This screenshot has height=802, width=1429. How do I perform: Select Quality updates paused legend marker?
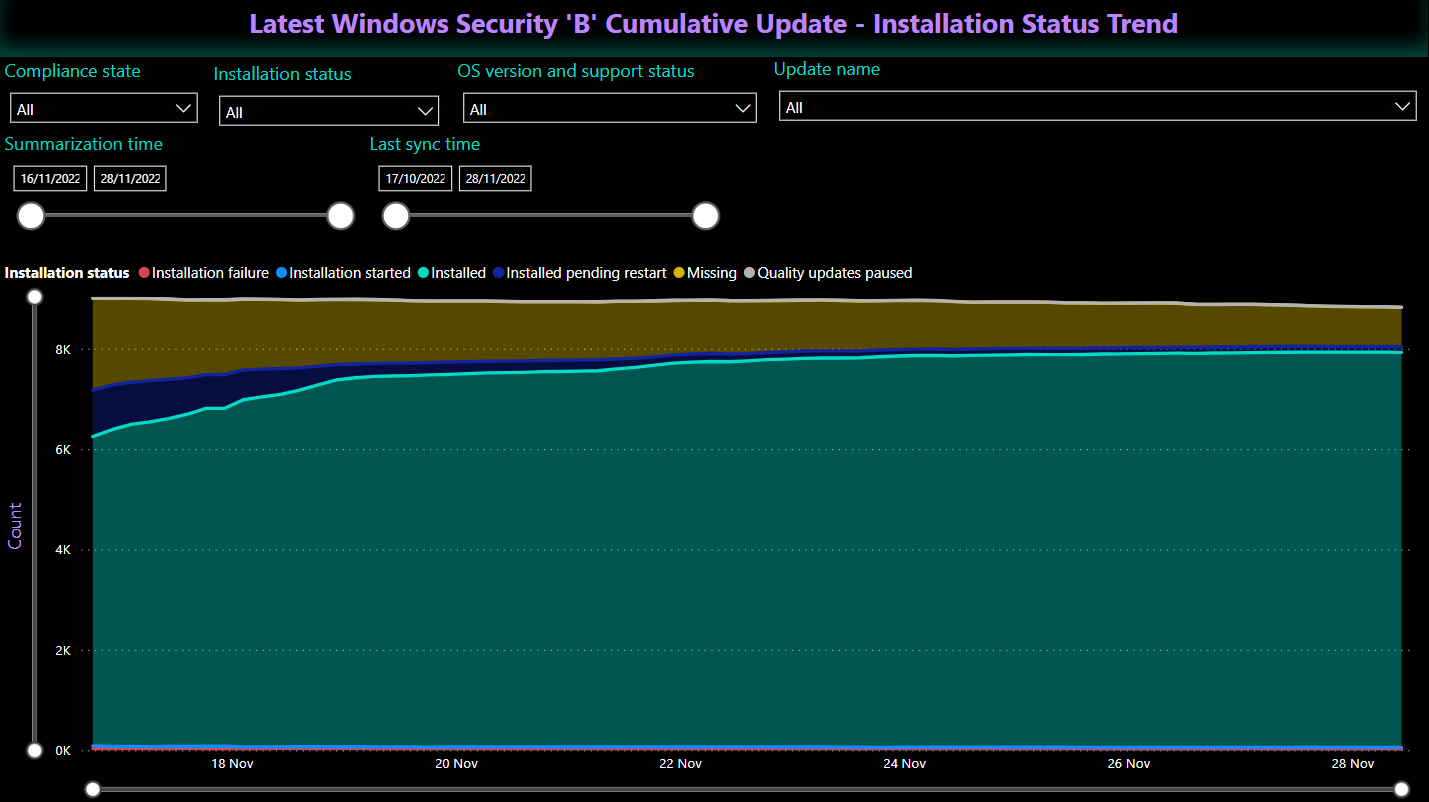750,273
